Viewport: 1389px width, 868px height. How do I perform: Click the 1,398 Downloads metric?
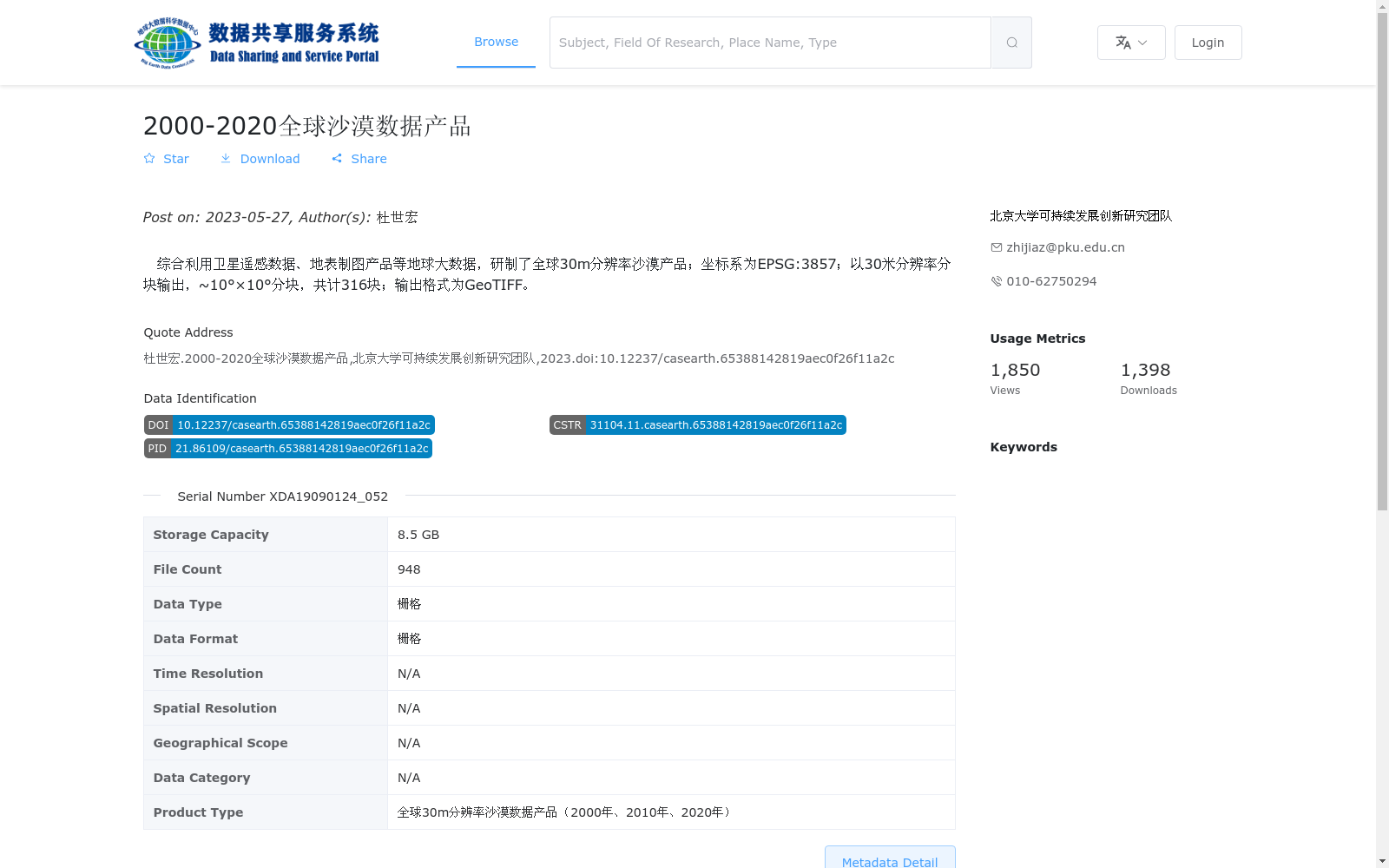tap(1149, 378)
